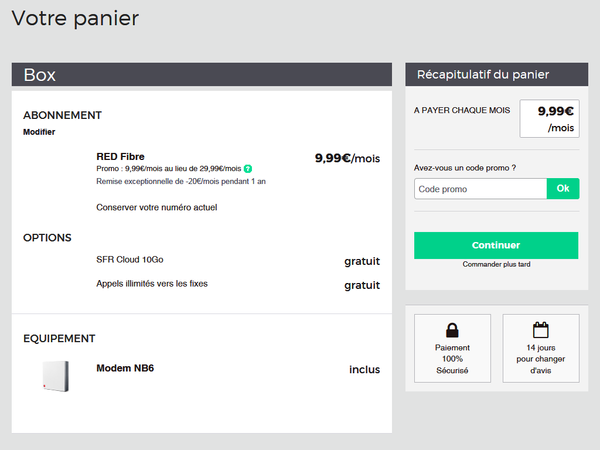
Task: Click Conserver votre numéro actuel
Action: (156, 207)
